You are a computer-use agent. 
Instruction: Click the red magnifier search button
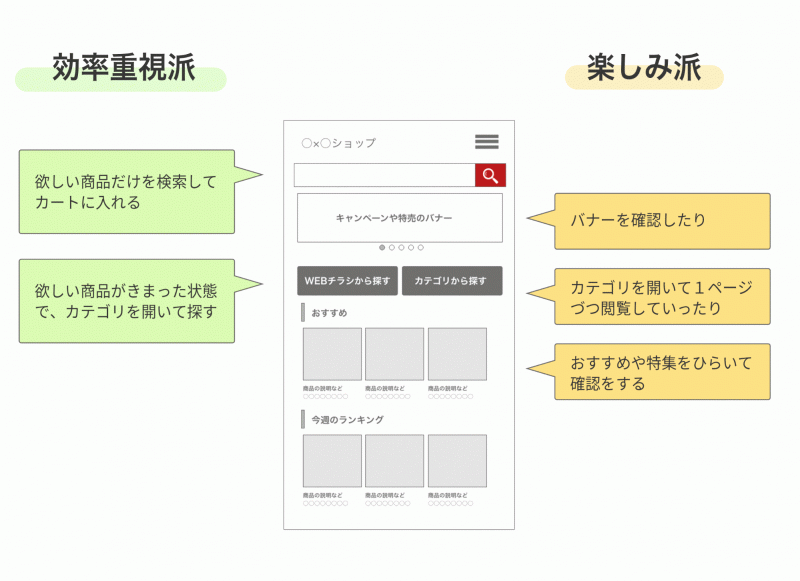point(490,176)
